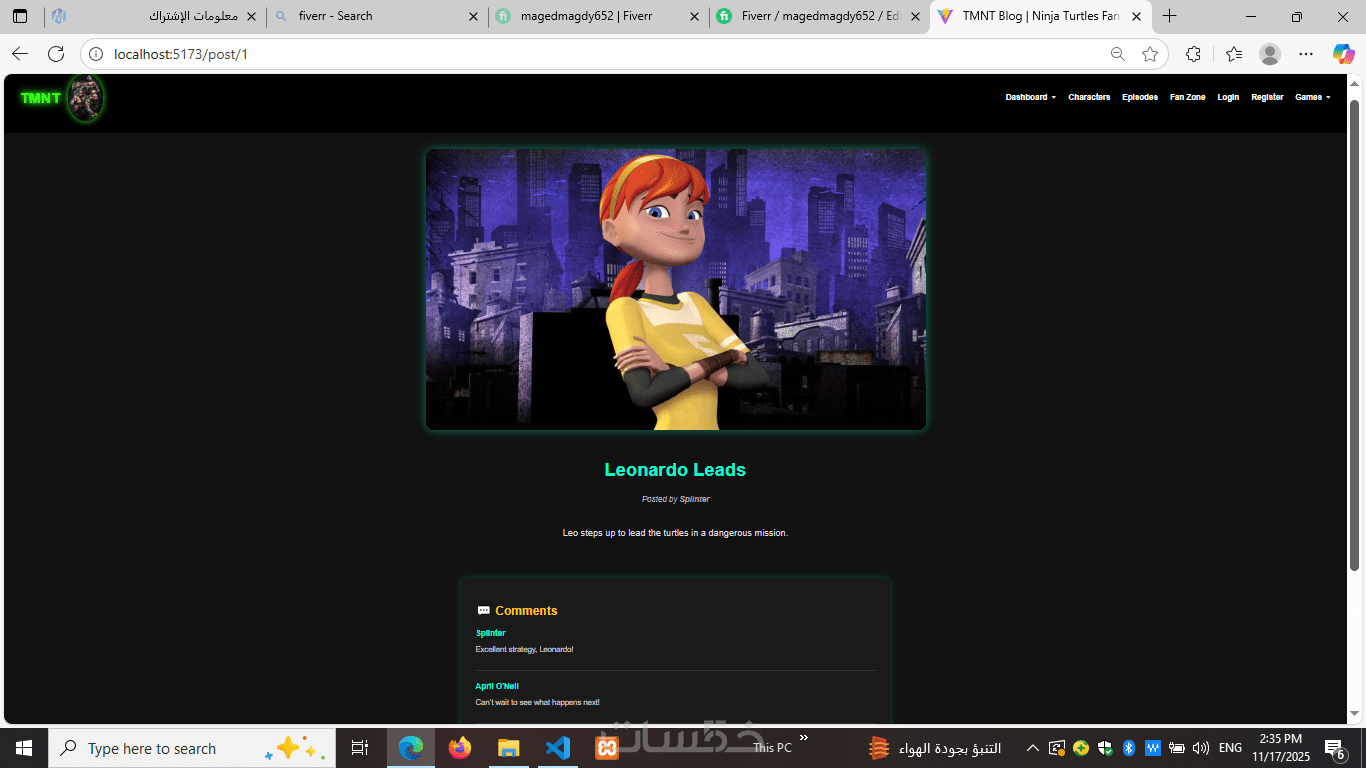Viewport: 1366px width, 768px height.
Task: Switch to Microsoft Edge in the taskbar
Action: coord(411,748)
